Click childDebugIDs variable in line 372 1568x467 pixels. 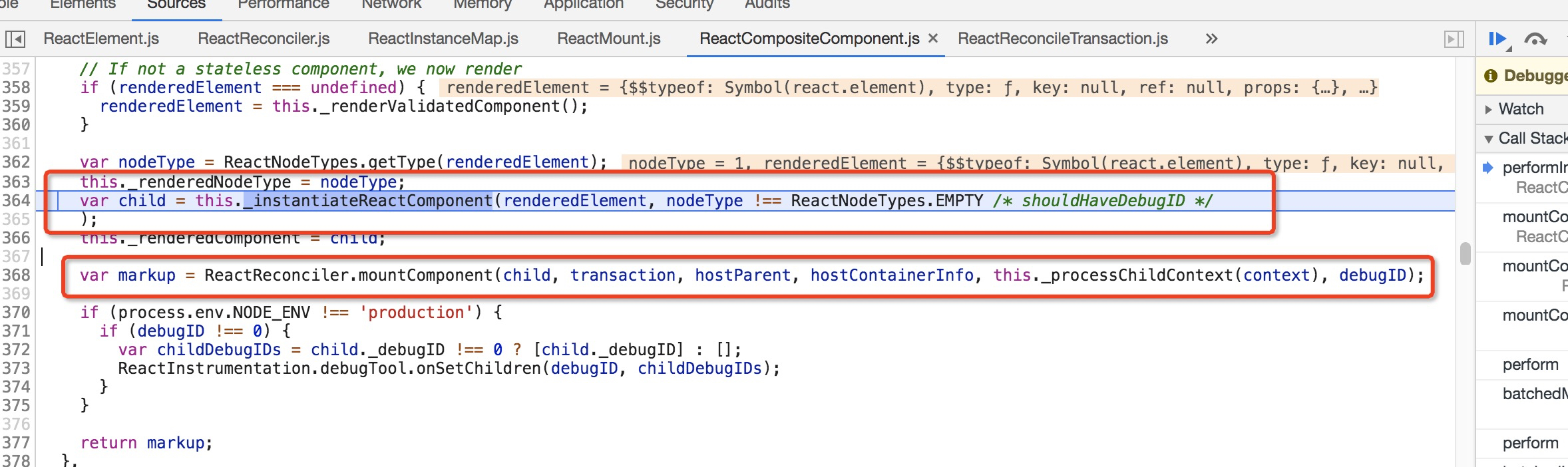coord(219,350)
